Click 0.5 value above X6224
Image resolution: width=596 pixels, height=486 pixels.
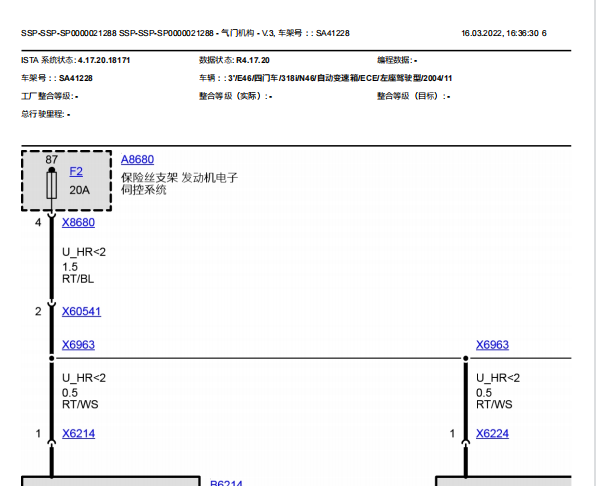(484, 393)
